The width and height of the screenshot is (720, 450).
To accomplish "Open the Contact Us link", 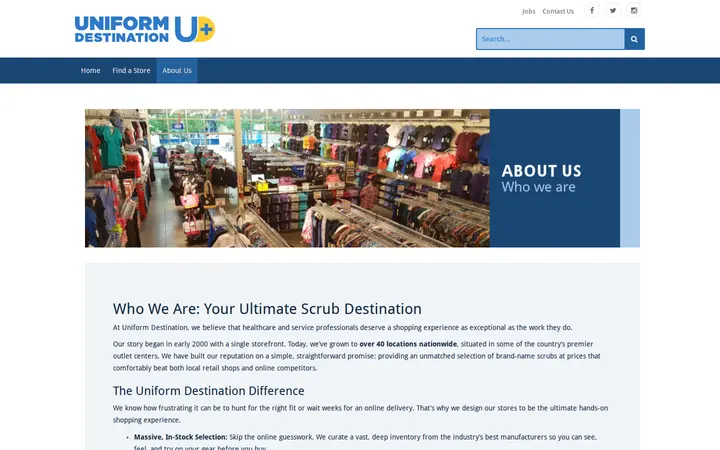I will point(558,11).
